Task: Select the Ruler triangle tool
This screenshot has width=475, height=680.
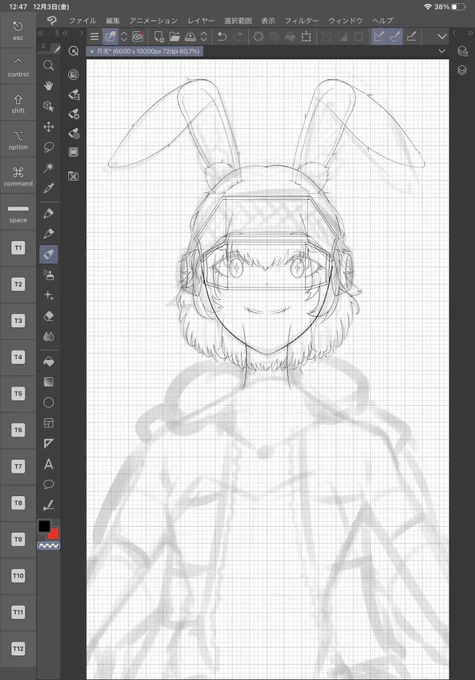Action: (49, 443)
